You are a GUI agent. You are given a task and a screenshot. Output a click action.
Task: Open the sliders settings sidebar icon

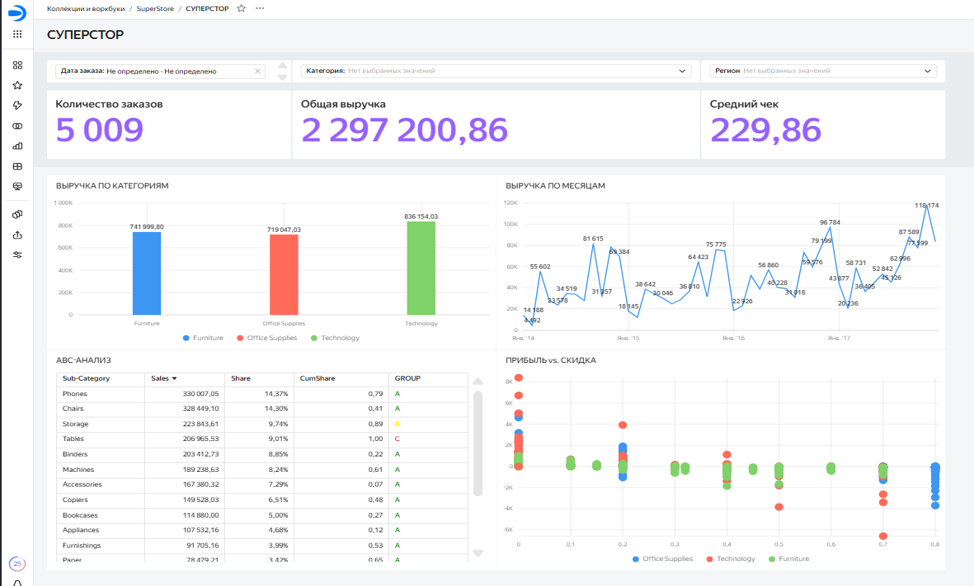17,255
